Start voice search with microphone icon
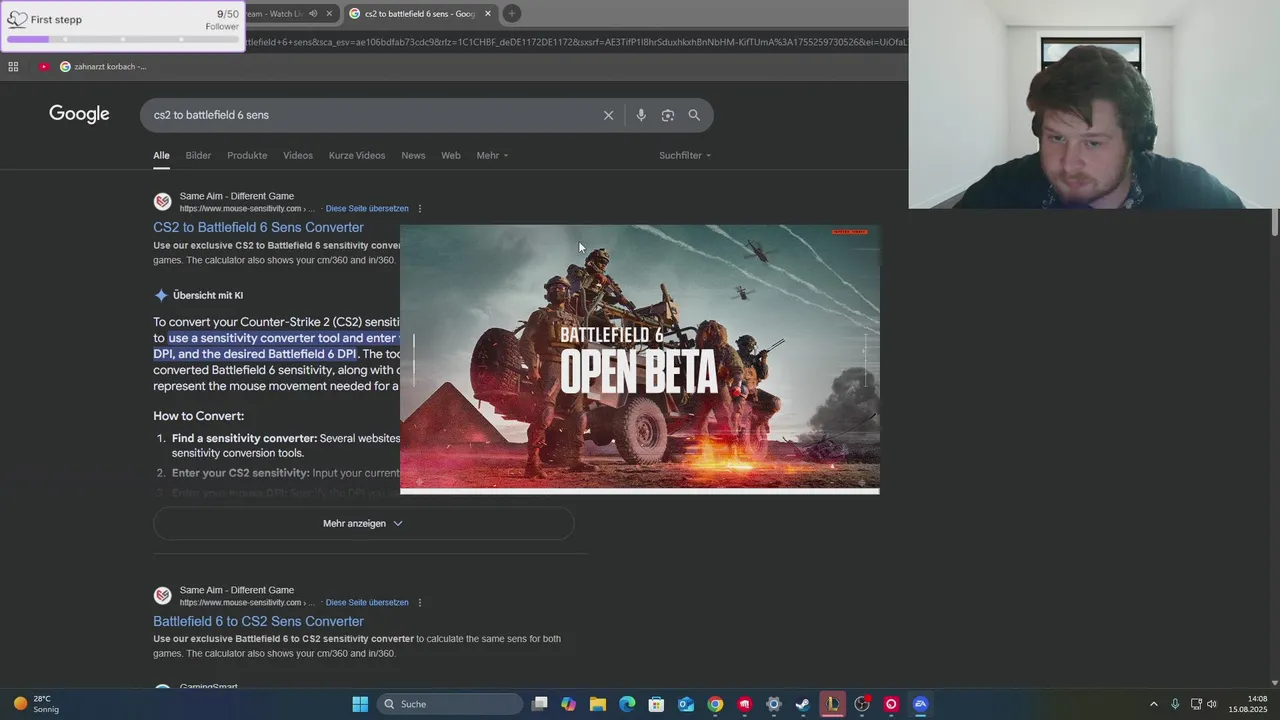 [641, 115]
